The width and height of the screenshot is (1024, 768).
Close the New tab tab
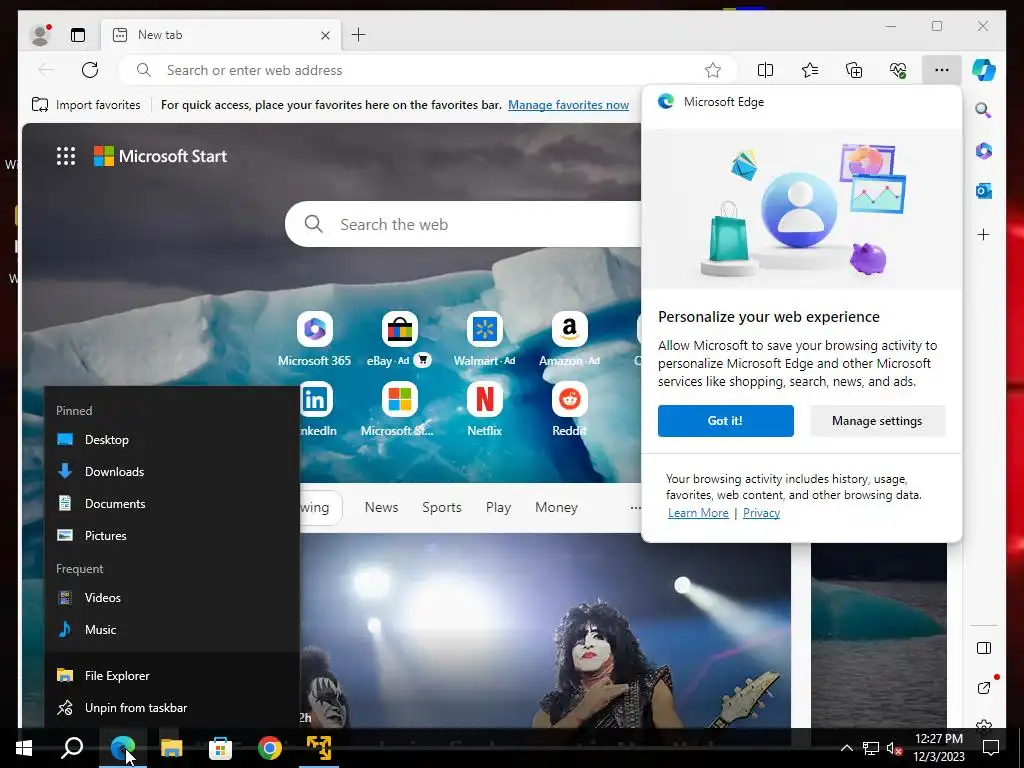point(325,35)
